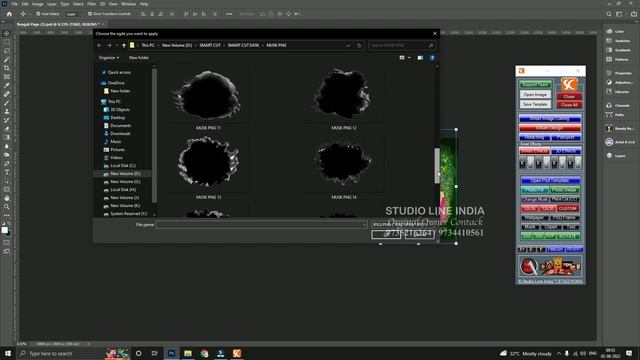This screenshot has width=640, height=360.
Task: Select New Volume (D:) in the tree
Action: (125, 173)
